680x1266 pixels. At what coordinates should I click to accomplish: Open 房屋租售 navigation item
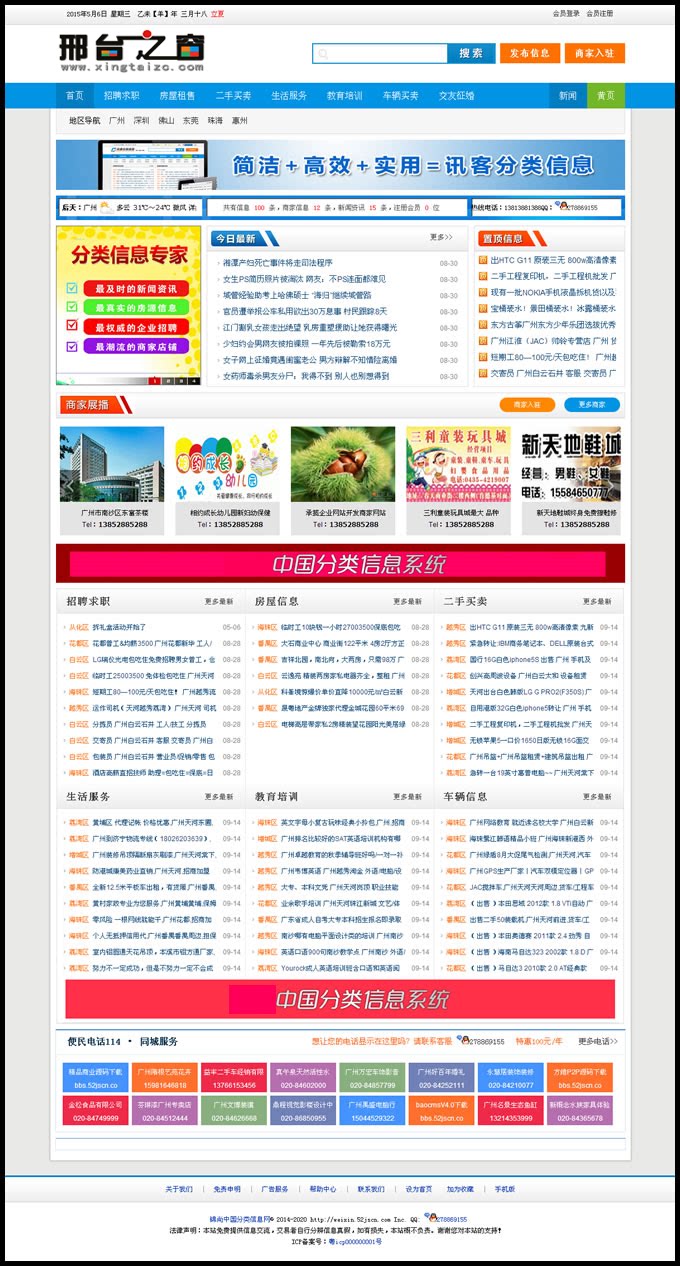(x=177, y=96)
